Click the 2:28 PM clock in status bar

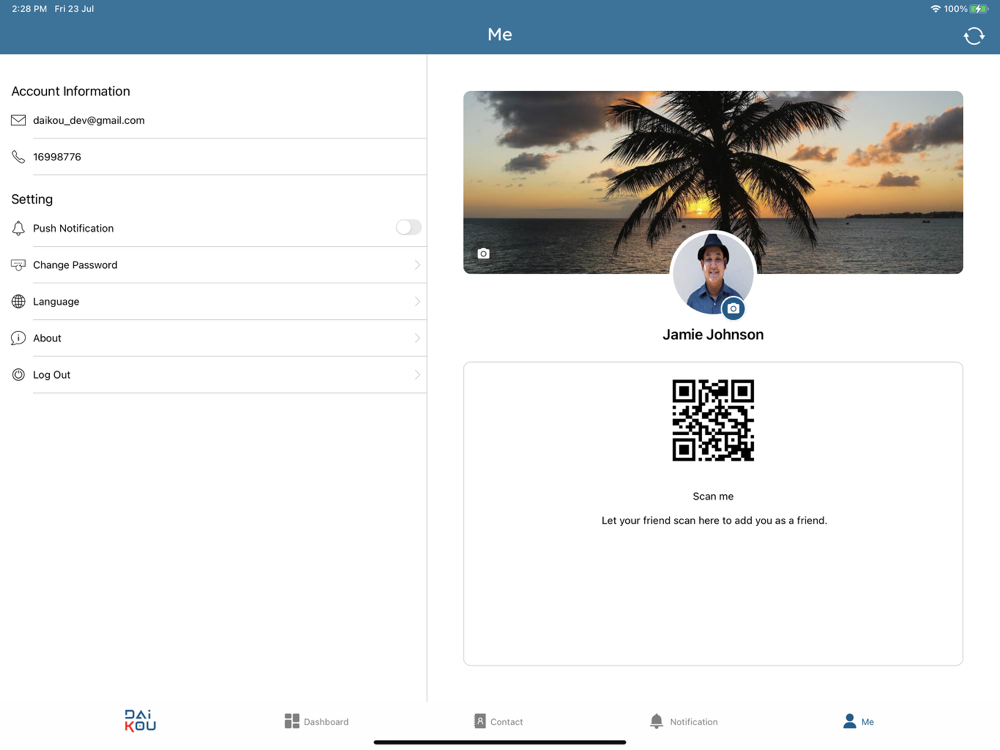coord(29,9)
